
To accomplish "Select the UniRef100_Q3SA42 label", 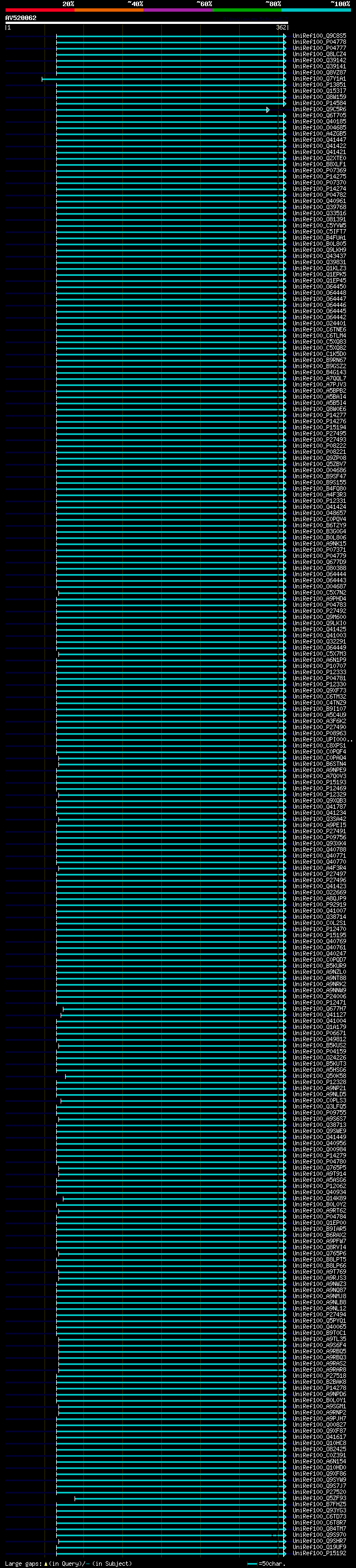I will 319,819.
